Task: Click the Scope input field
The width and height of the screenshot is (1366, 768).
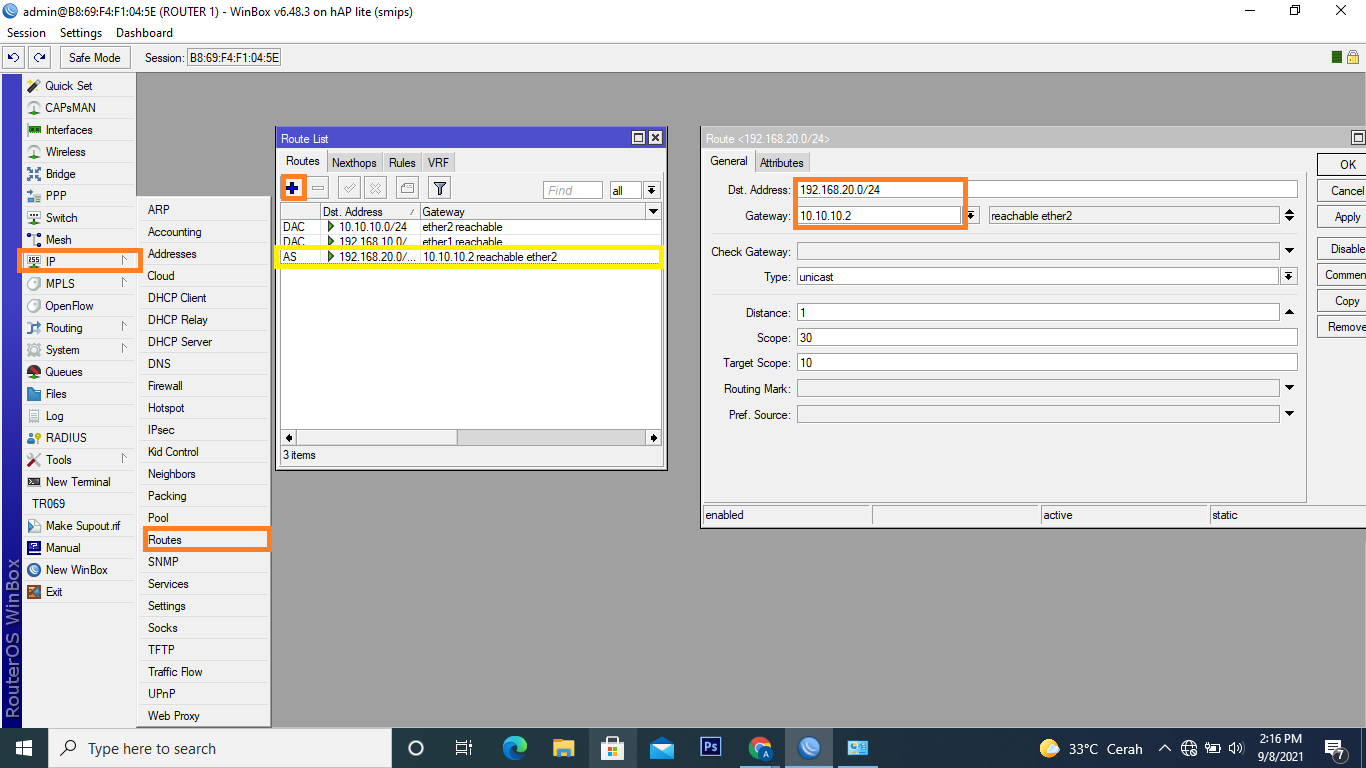Action: tap(1047, 338)
